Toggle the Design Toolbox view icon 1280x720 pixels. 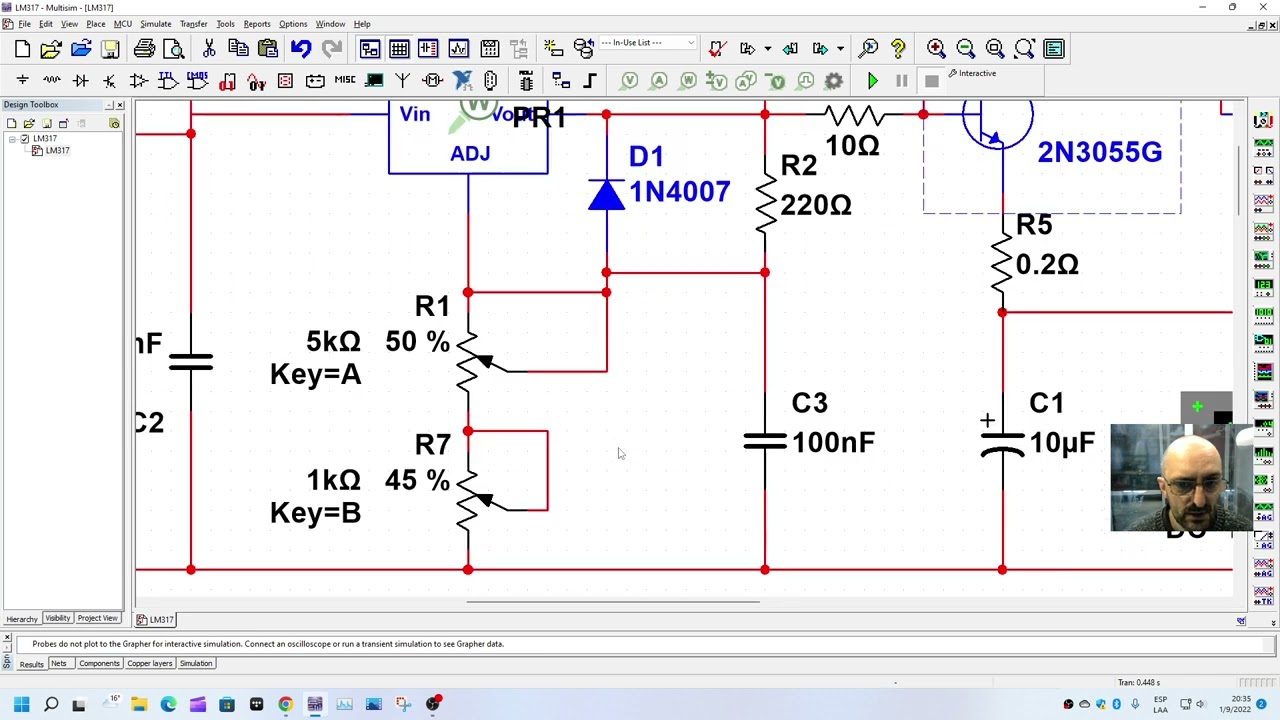[370, 49]
